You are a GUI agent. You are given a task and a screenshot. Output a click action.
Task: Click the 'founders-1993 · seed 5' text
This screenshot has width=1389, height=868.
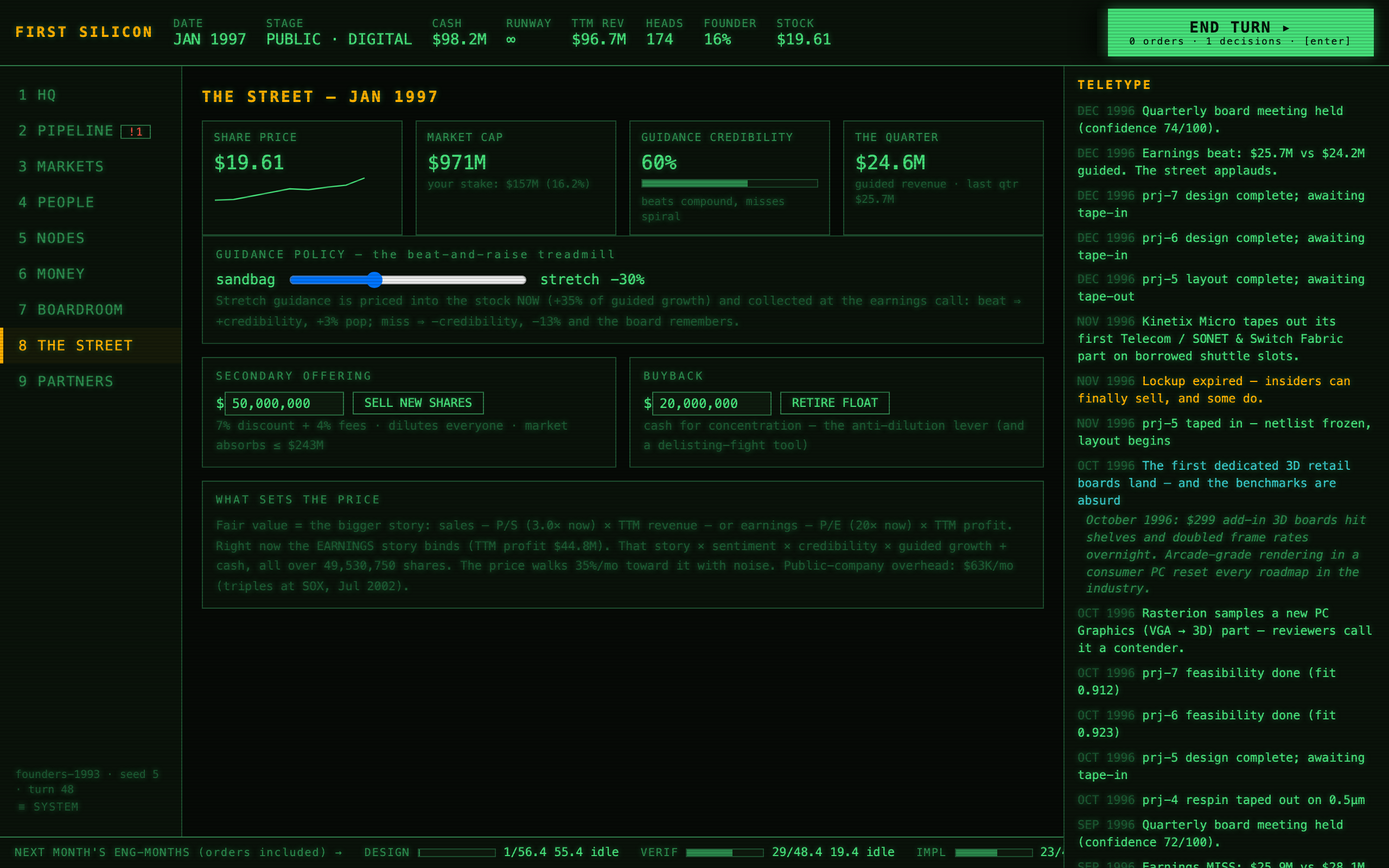[x=87, y=774]
